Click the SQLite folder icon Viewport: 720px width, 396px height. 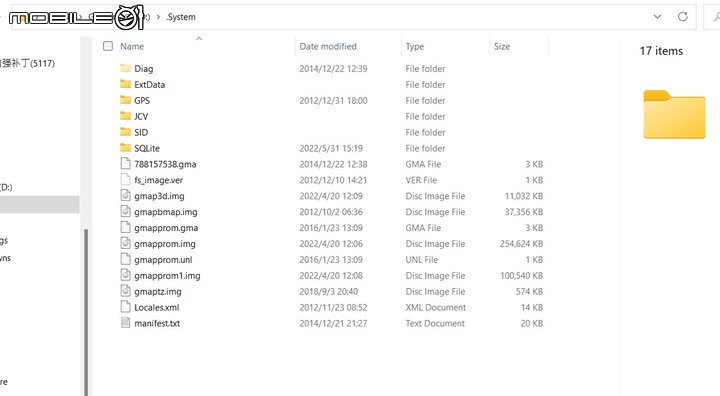click(x=125, y=148)
